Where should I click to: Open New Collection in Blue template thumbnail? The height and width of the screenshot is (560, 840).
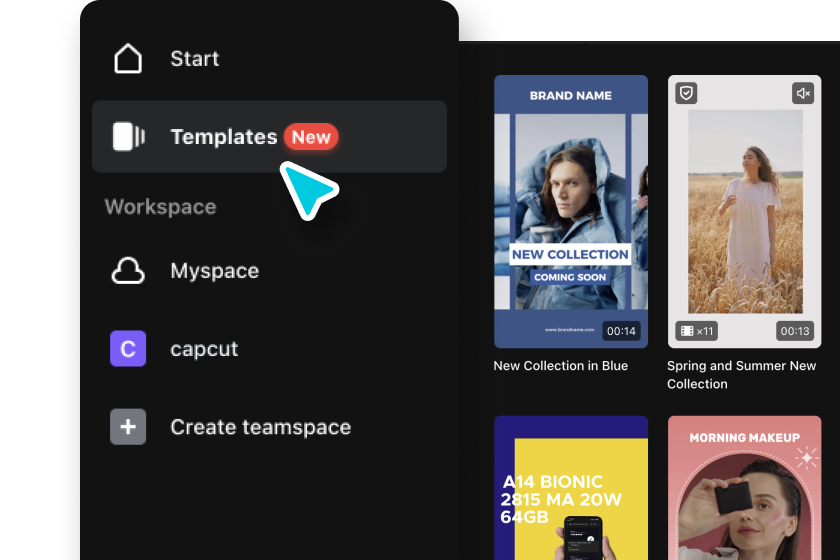coord(571,212)
